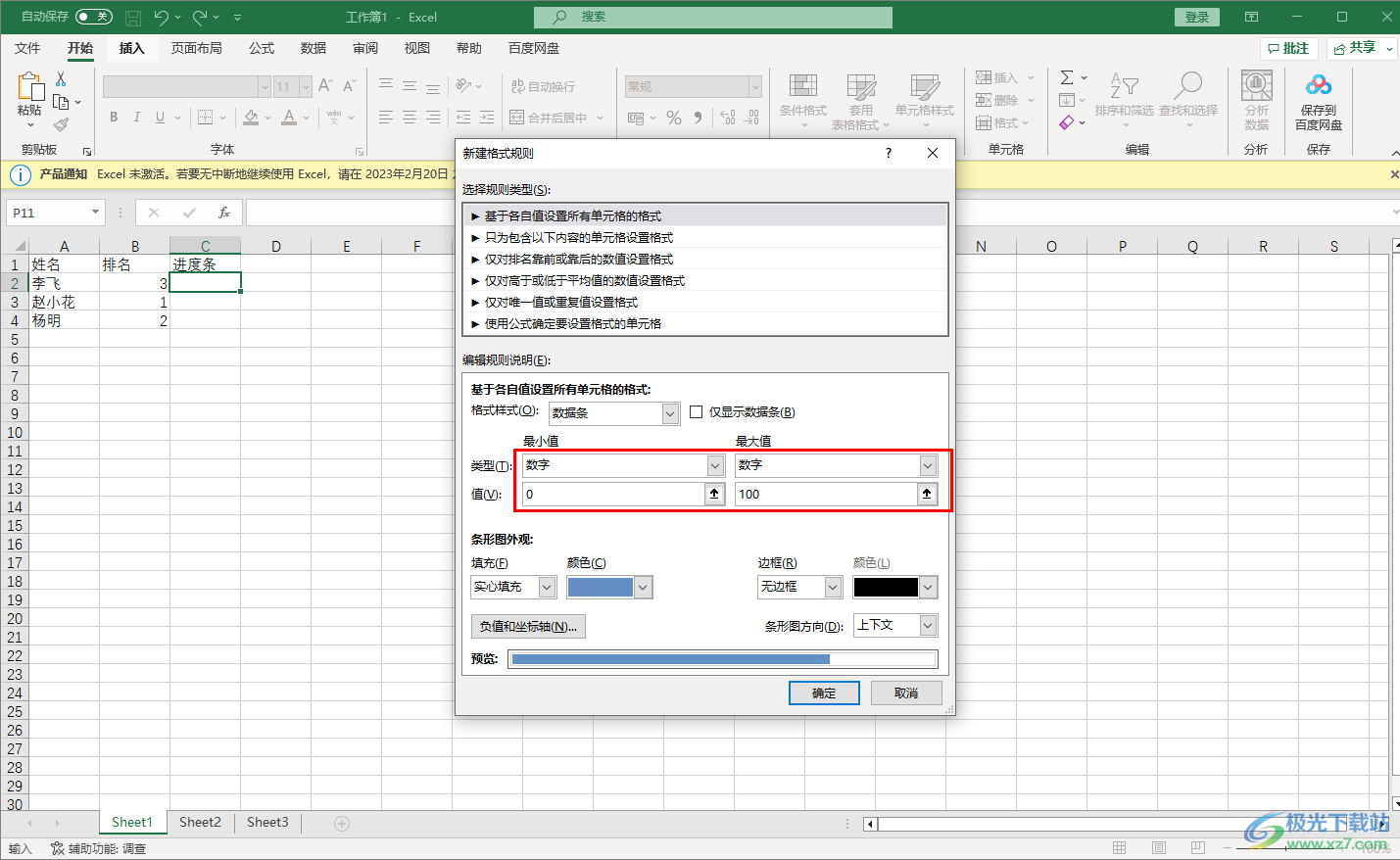Click the Cancel button in dialog

pyautogui.click(x=906, y=693)
